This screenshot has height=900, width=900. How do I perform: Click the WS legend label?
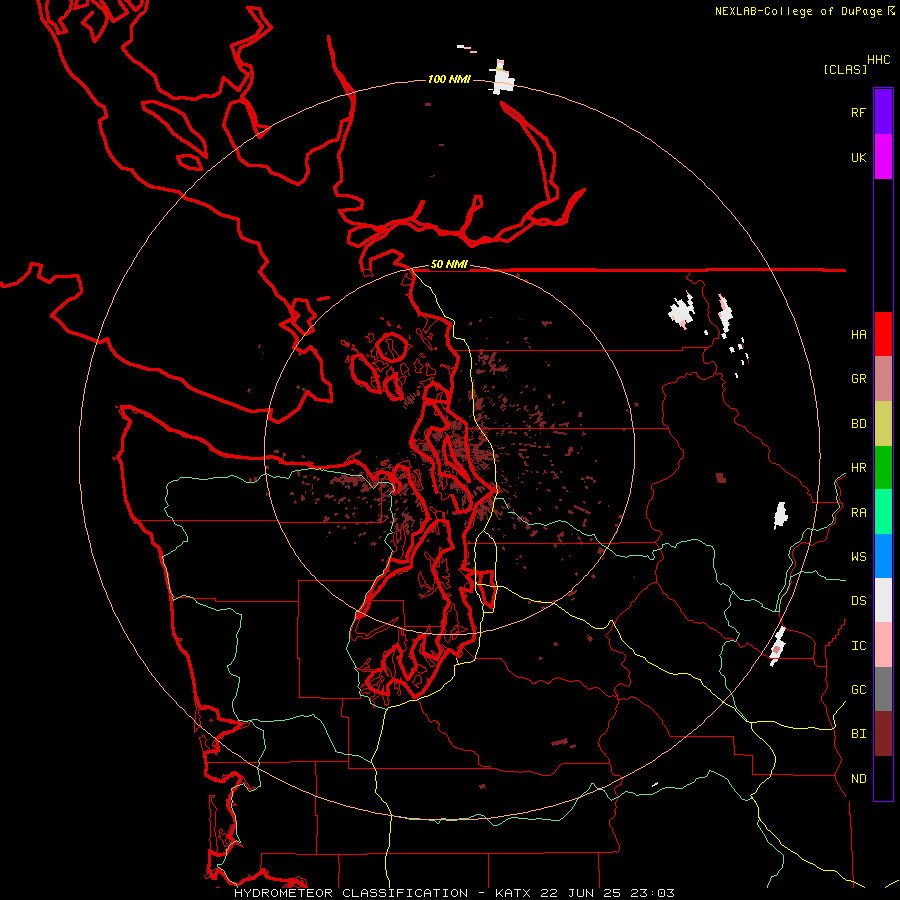(x=858, y=557)
